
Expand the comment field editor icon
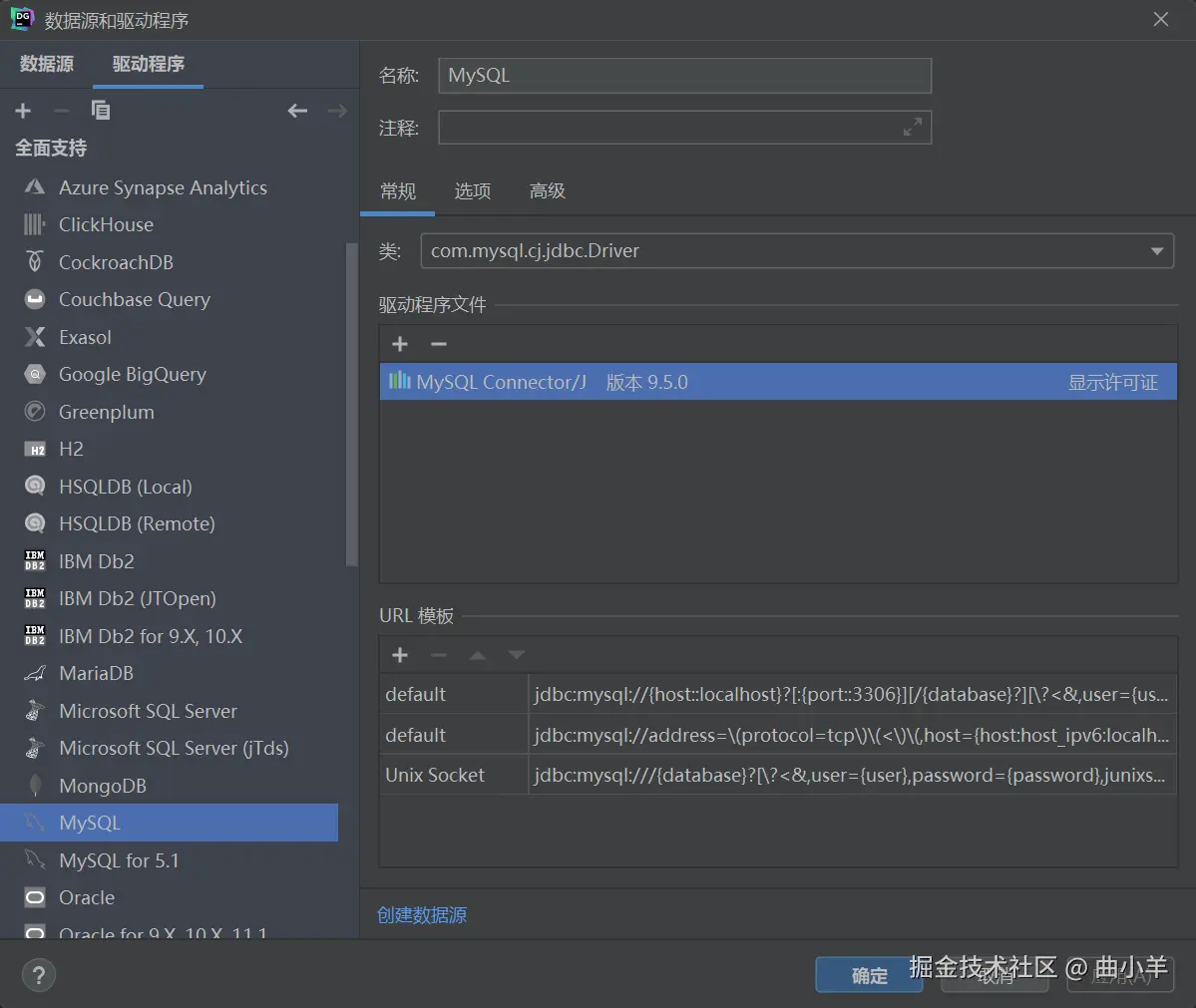point(913,127)
